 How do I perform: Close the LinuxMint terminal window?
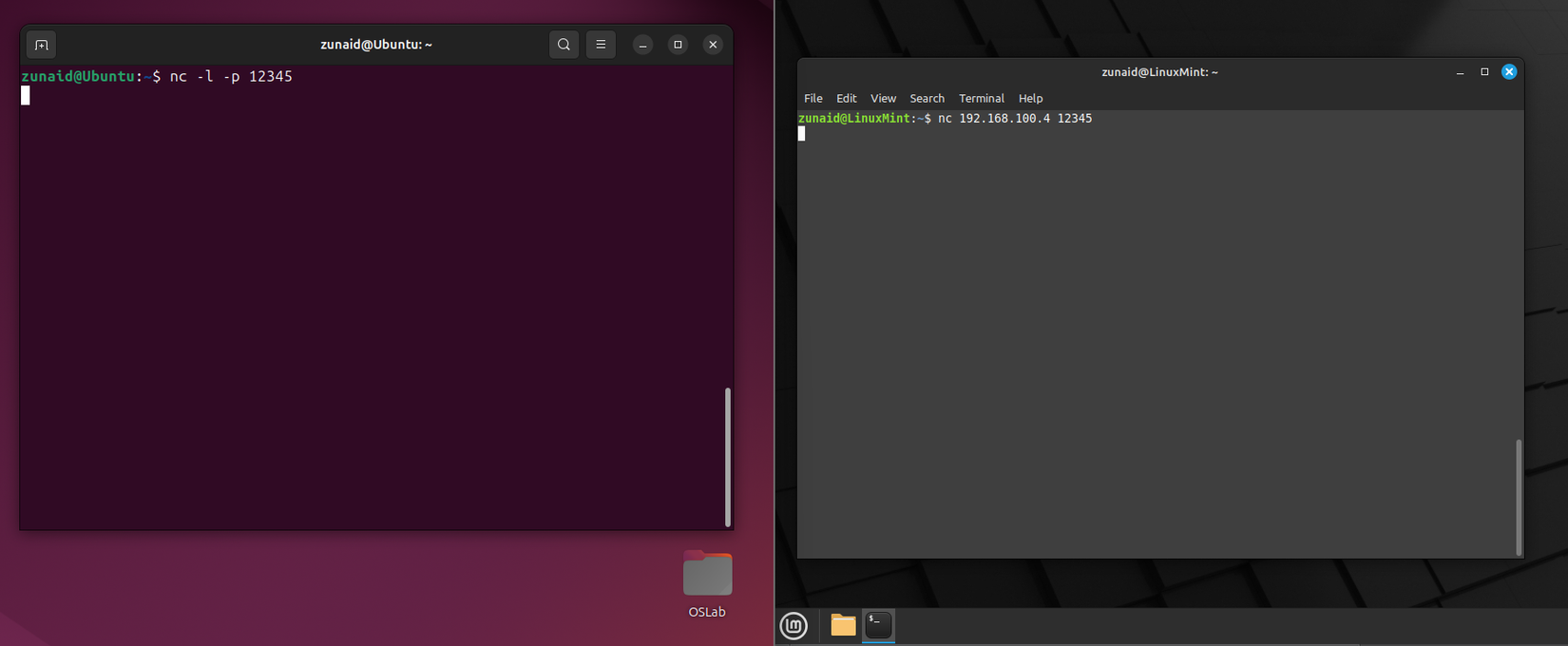click(1508, 72)
